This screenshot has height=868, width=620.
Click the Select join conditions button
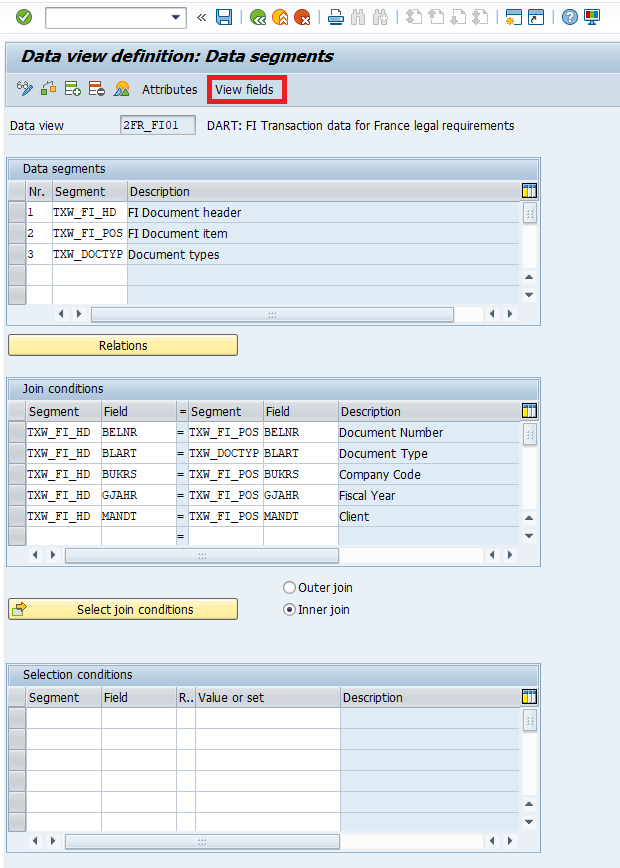123,610
